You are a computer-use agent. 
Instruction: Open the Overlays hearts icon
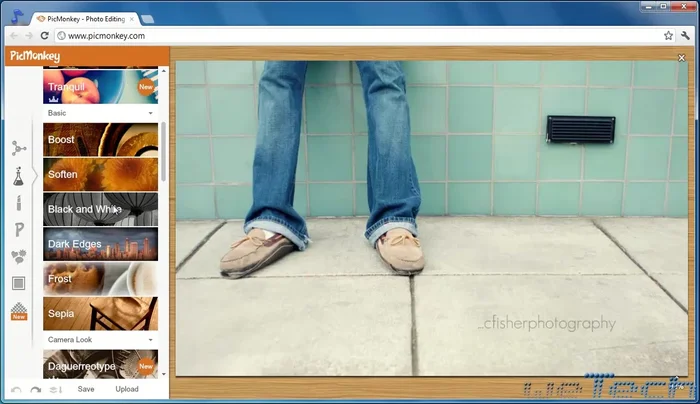coord(19,257)
